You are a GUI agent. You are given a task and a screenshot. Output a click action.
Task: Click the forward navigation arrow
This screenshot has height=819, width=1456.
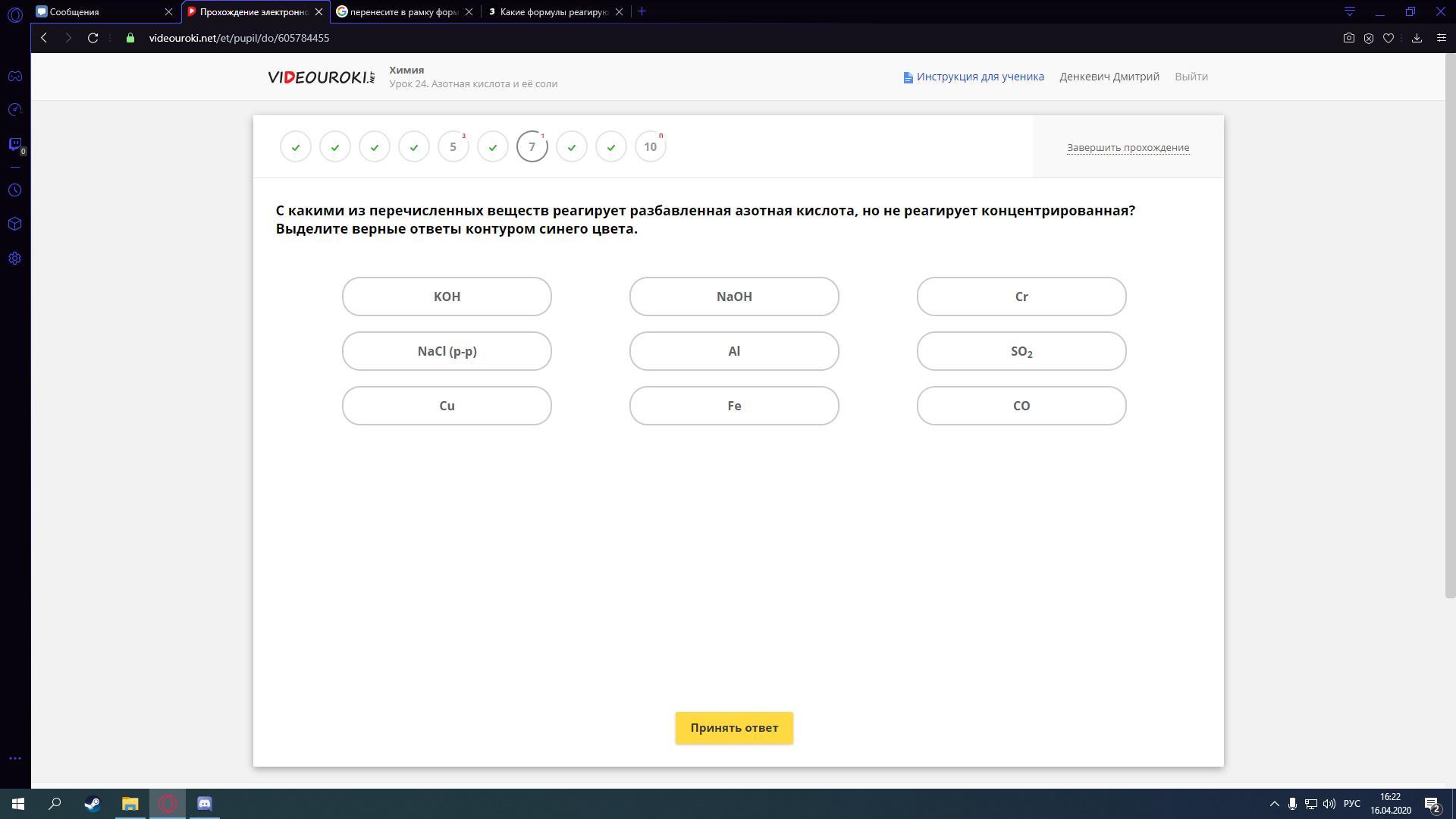tap(68, 38)
